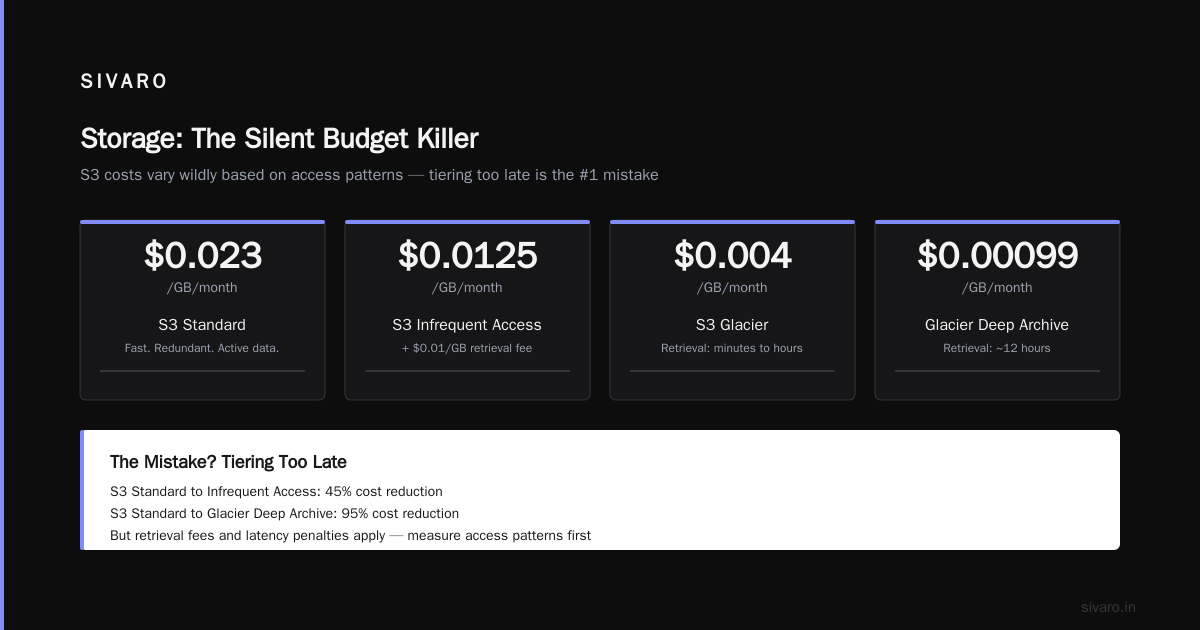Screen dimensions: 1200x630
Task: Click the SIVARO brand logo text
Action: (x=124, y=82)
